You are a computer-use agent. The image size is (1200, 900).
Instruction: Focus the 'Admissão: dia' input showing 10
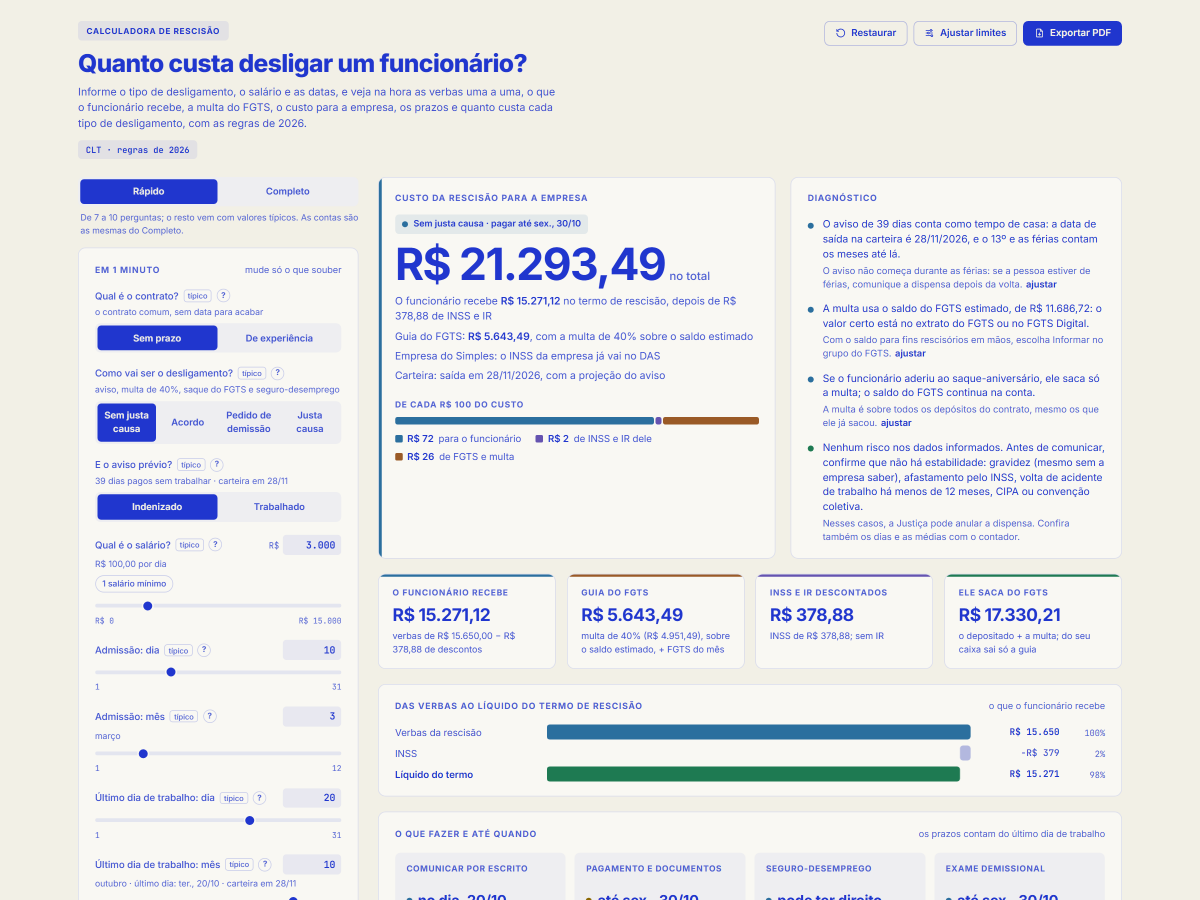coord(312,650)
